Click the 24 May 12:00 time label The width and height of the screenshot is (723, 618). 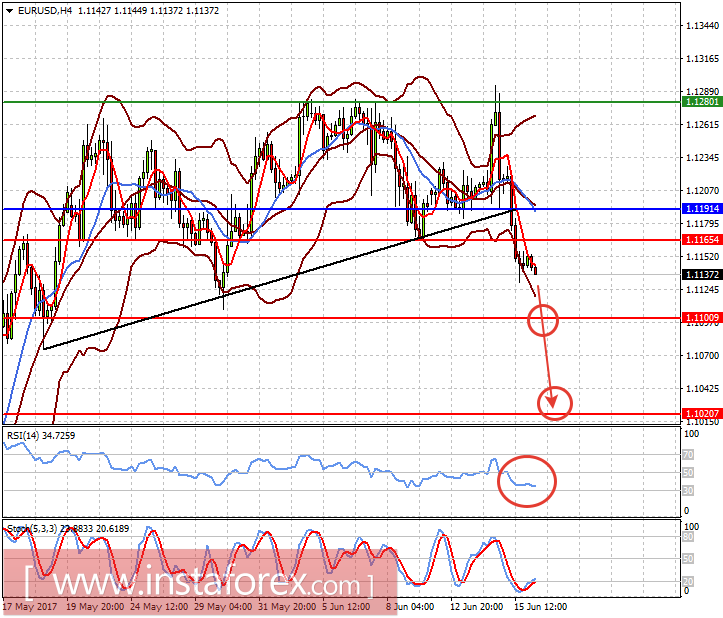click(159, 606)
